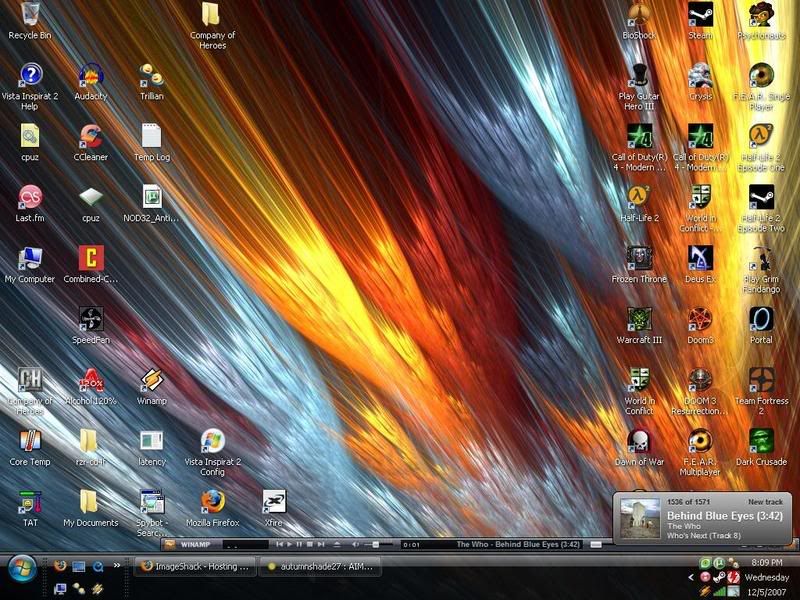The width and height of the screenshot is (800, 600).
Task: Open F.E.A.R. Single Player shortcut
Action: point(761,87)
